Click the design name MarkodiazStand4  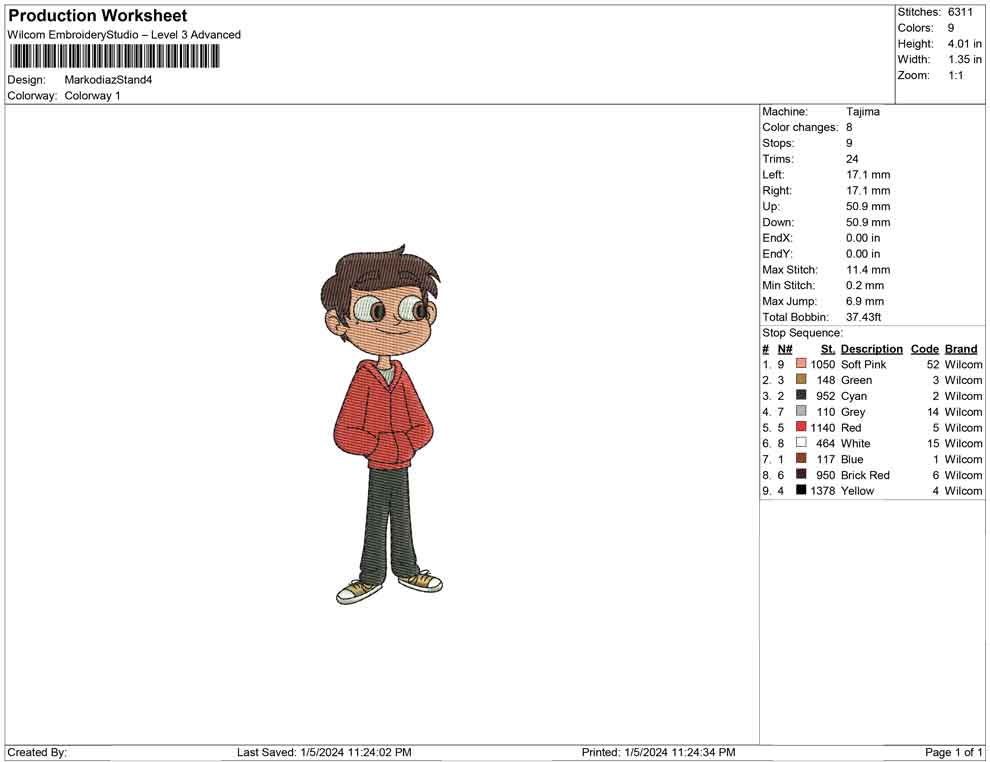pyautogui.click(x=108, y=80)
